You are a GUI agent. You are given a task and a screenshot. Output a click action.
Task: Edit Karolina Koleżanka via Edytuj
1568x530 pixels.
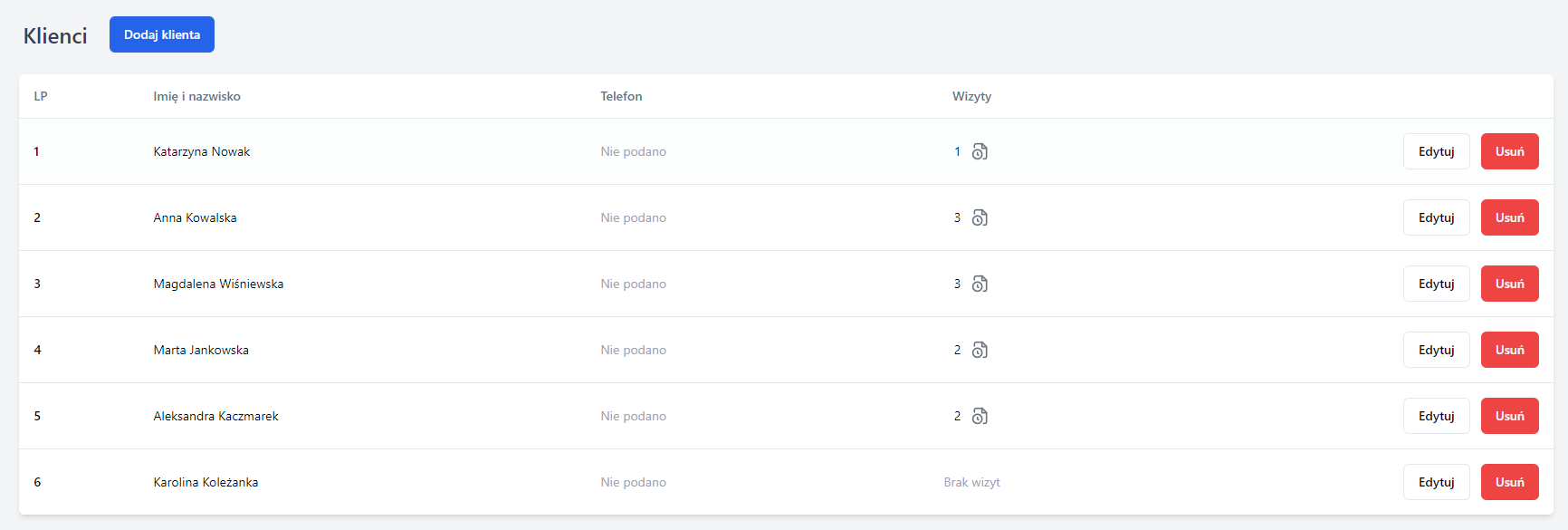coord(1437,482)
